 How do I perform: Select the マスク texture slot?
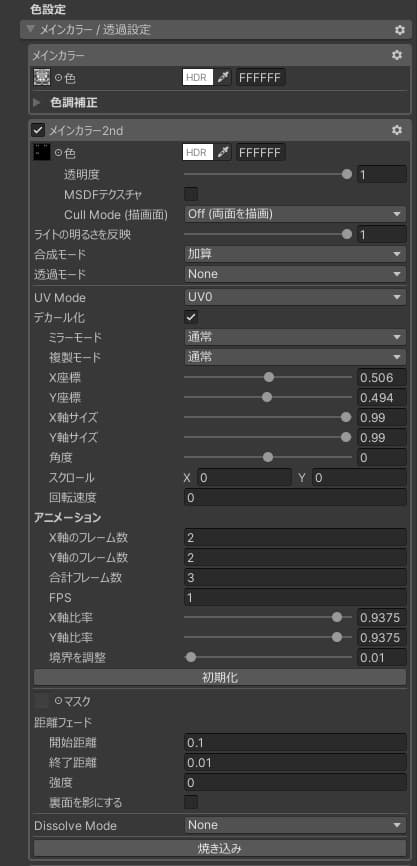tap(41, 701)
